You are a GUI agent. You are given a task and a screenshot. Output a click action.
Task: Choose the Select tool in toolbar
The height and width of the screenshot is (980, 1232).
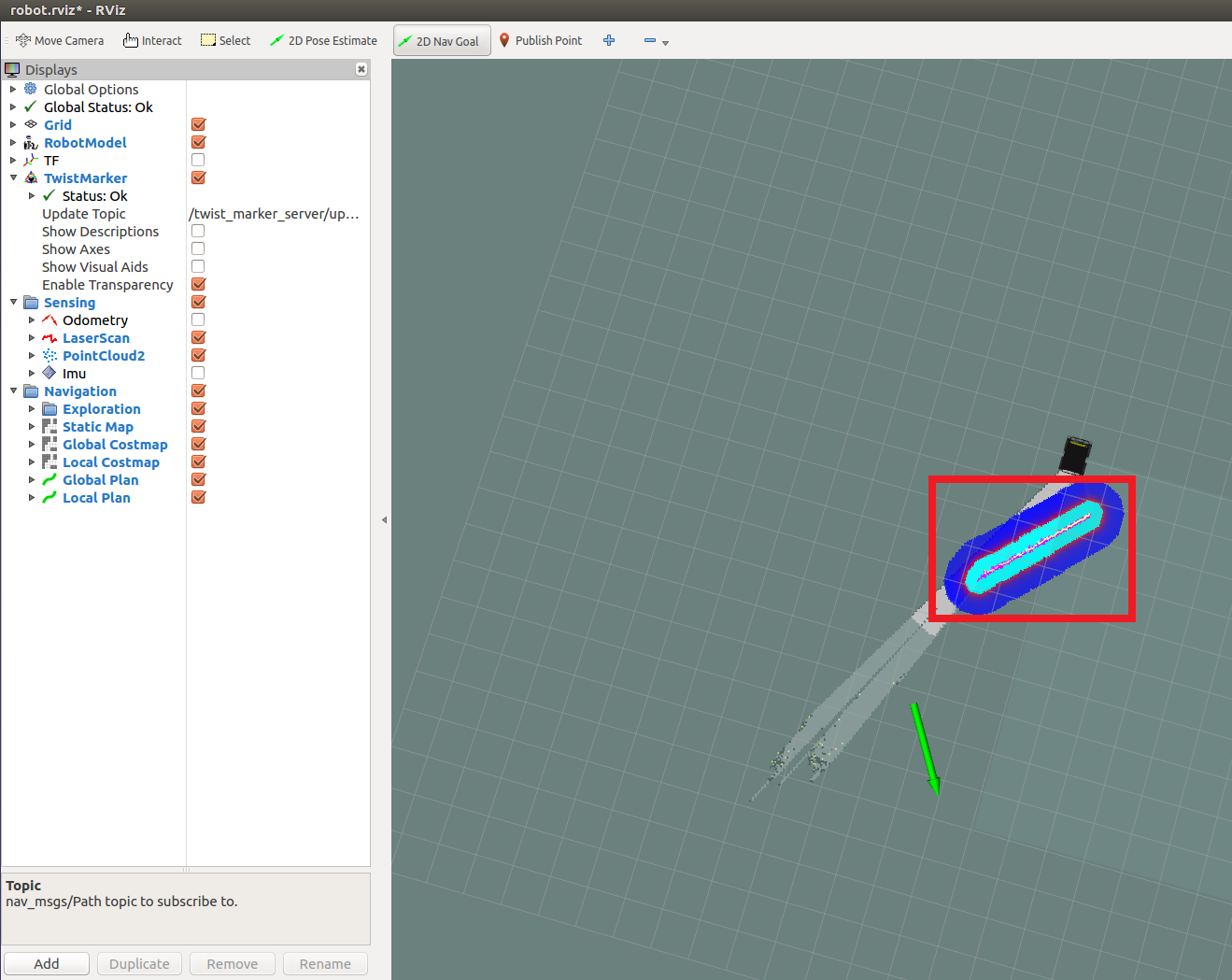226,40
